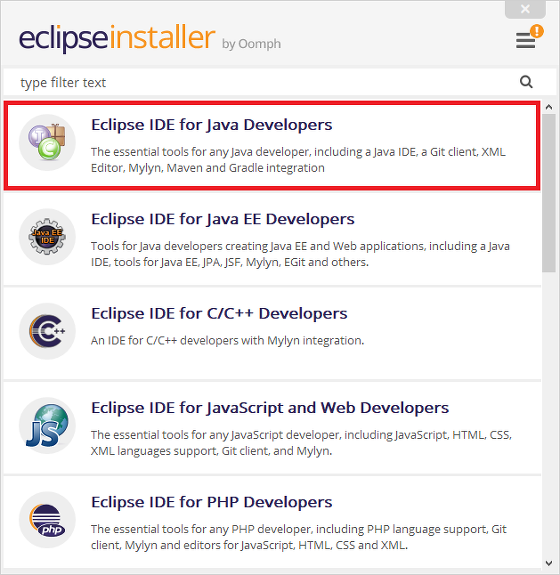Click the PHP package icon
This screenshot has height=575, width=560.
point(47,520)
